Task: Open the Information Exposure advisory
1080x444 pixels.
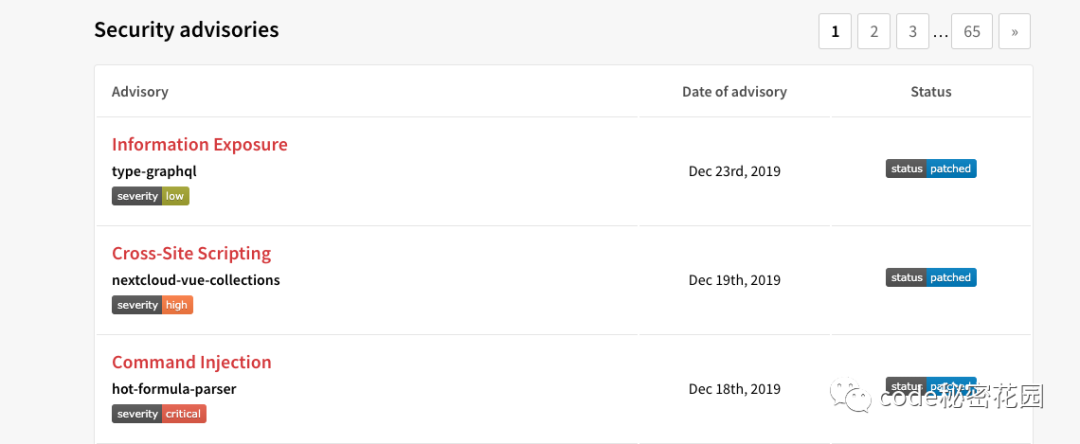Action: pos(199,144)
